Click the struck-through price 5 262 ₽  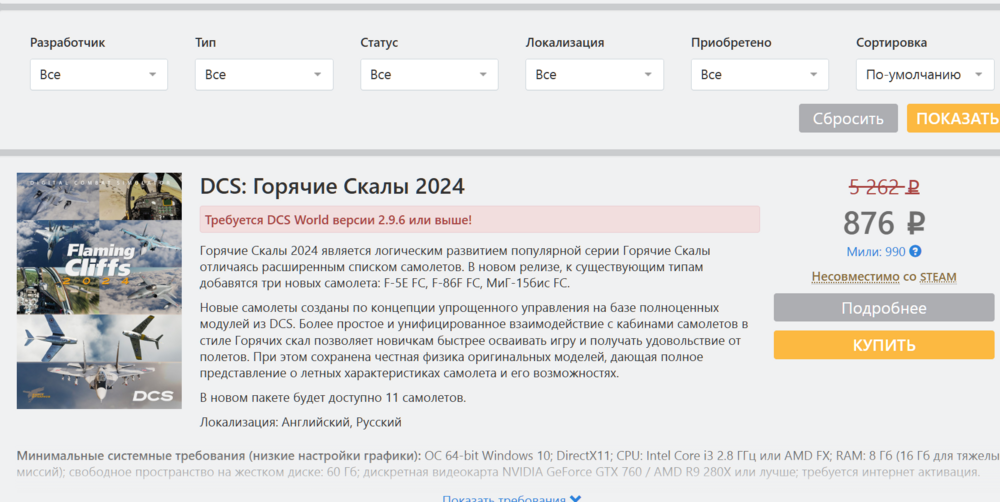[884, 187]
